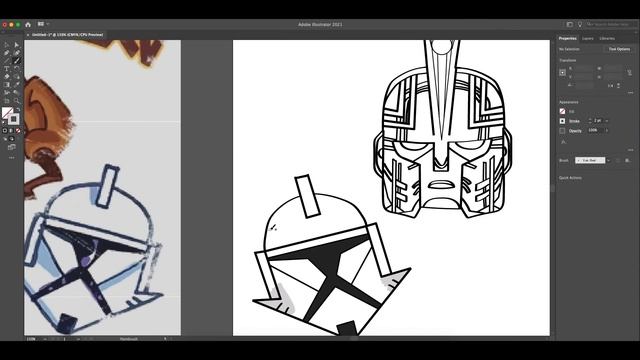Image resolution: width=640 pixels, height=360 pixels.
Task: Close the Untitled-1 document tab
Action: tap(28, 35)
